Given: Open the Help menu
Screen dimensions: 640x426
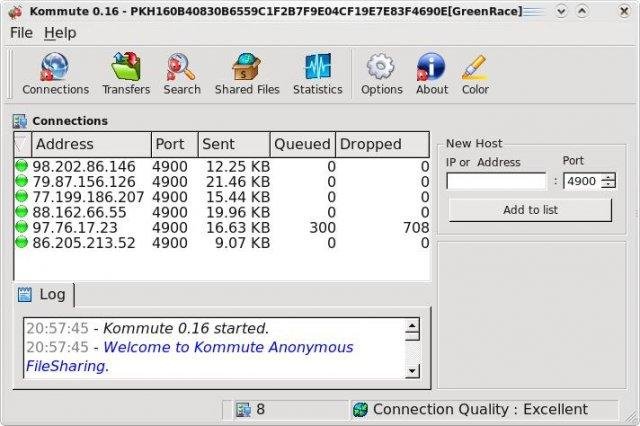Looking at the screenshot, I should [60, 33].
